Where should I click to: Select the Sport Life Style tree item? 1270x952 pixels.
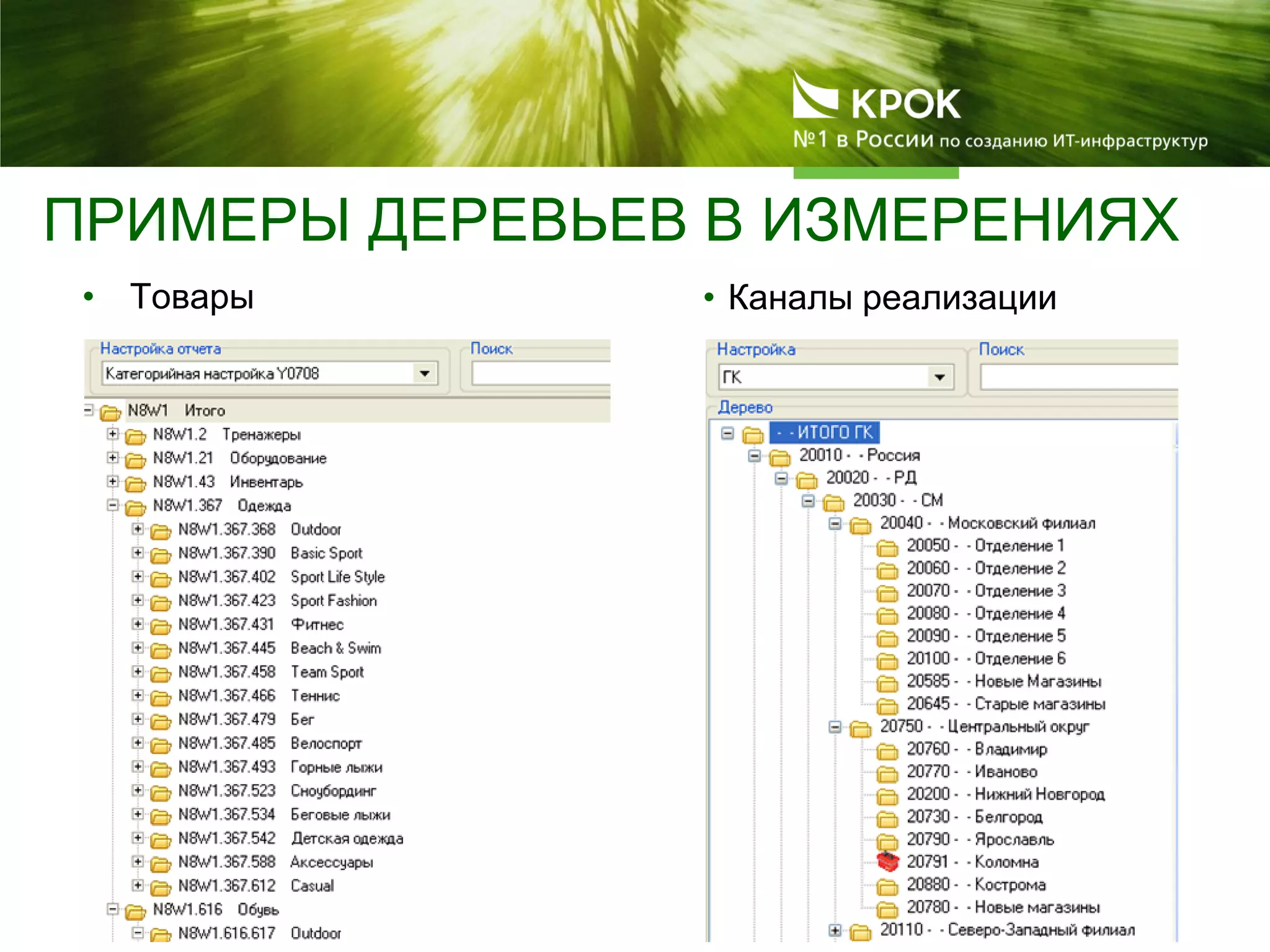point(337,577)
